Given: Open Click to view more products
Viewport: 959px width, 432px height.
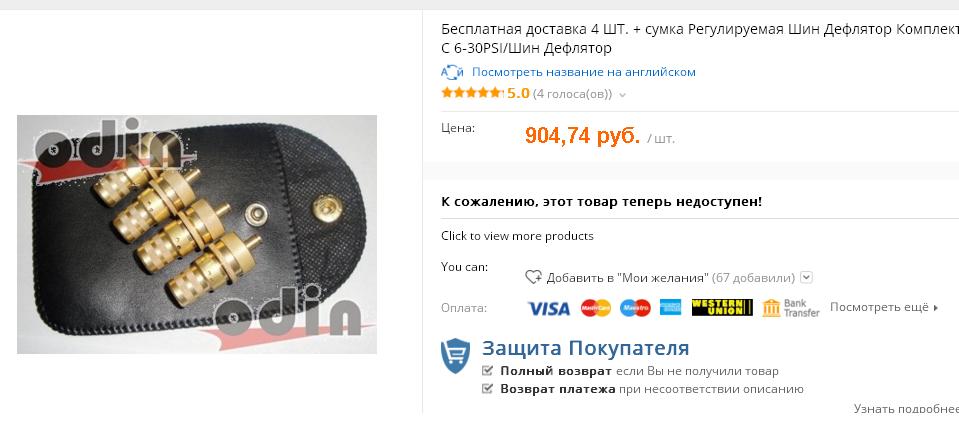Looking at the screenshot, I should (x=517, y=236).
